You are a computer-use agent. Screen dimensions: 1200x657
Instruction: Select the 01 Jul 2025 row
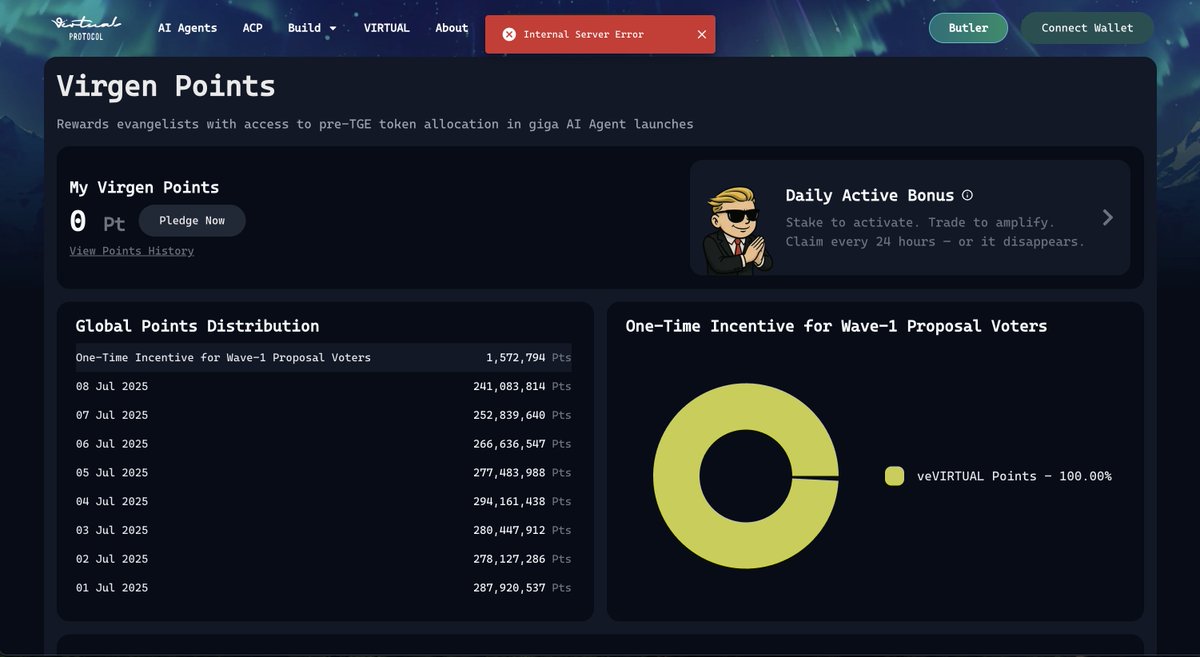click(x=323, y=588)
